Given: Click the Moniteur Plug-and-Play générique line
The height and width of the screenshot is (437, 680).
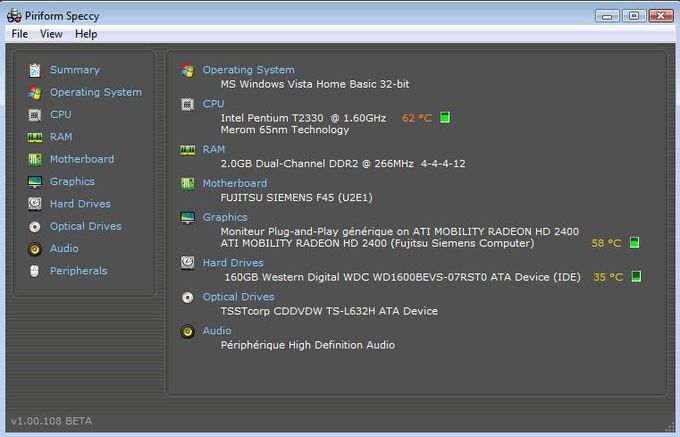Looking at the screenshot, I should [399, 232].
